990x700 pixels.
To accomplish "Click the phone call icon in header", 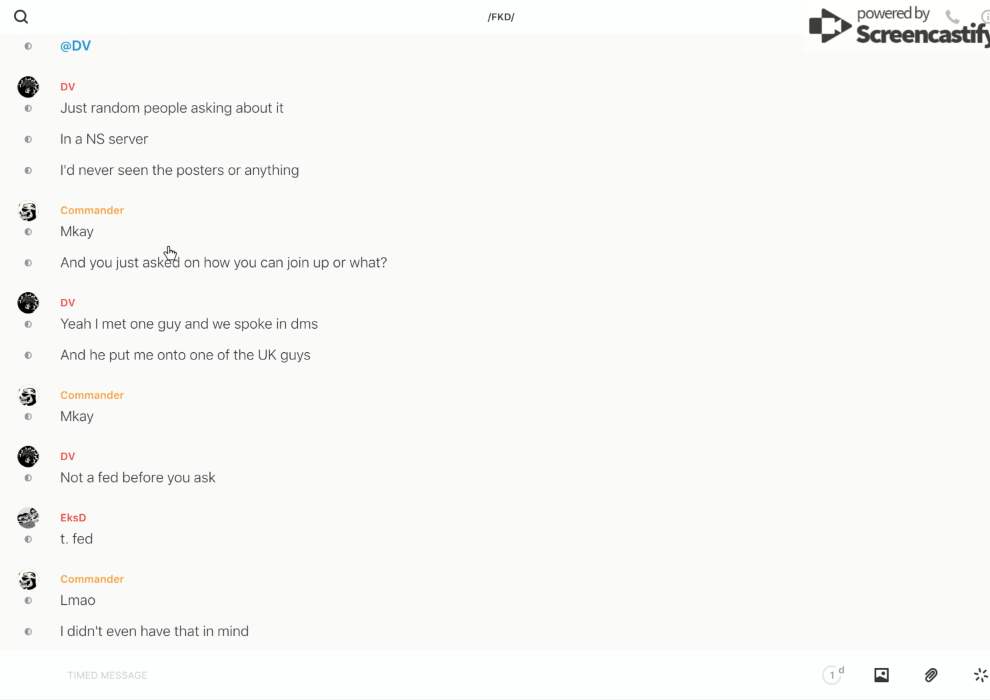I will [952, 16].
